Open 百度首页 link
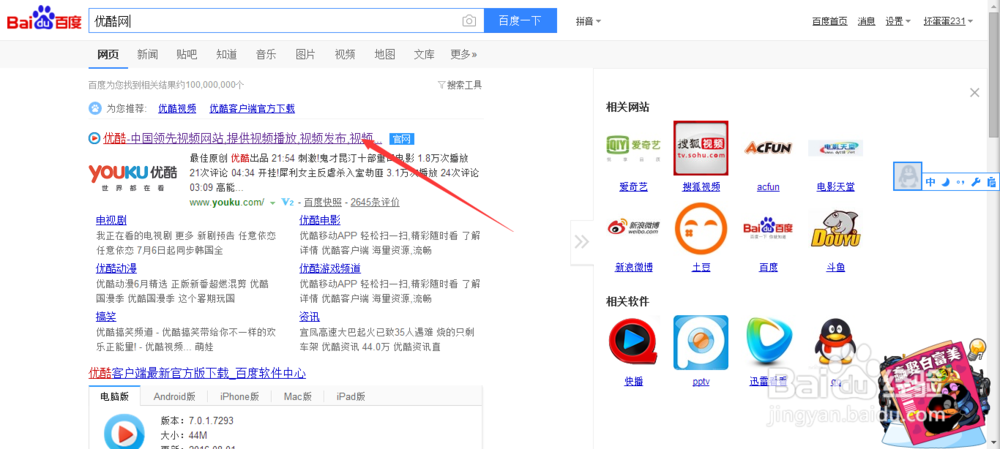 coord(830,21)
